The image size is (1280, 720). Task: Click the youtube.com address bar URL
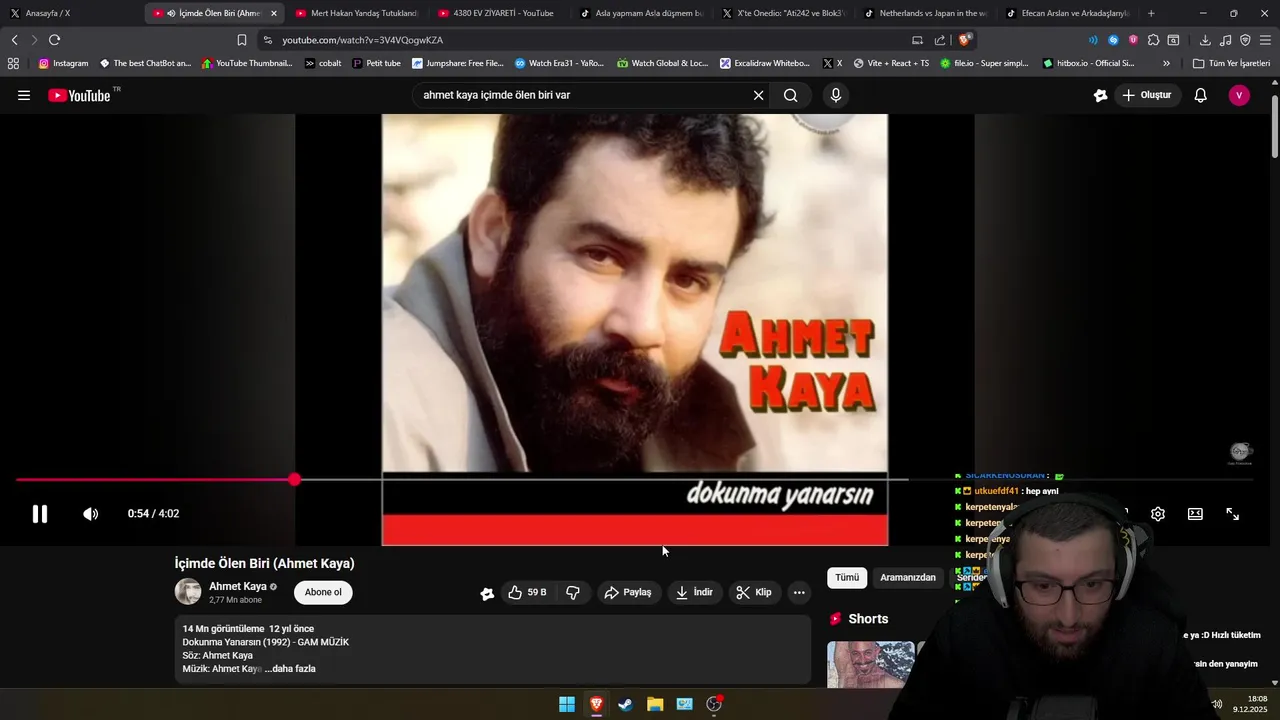tap(362, 40)
